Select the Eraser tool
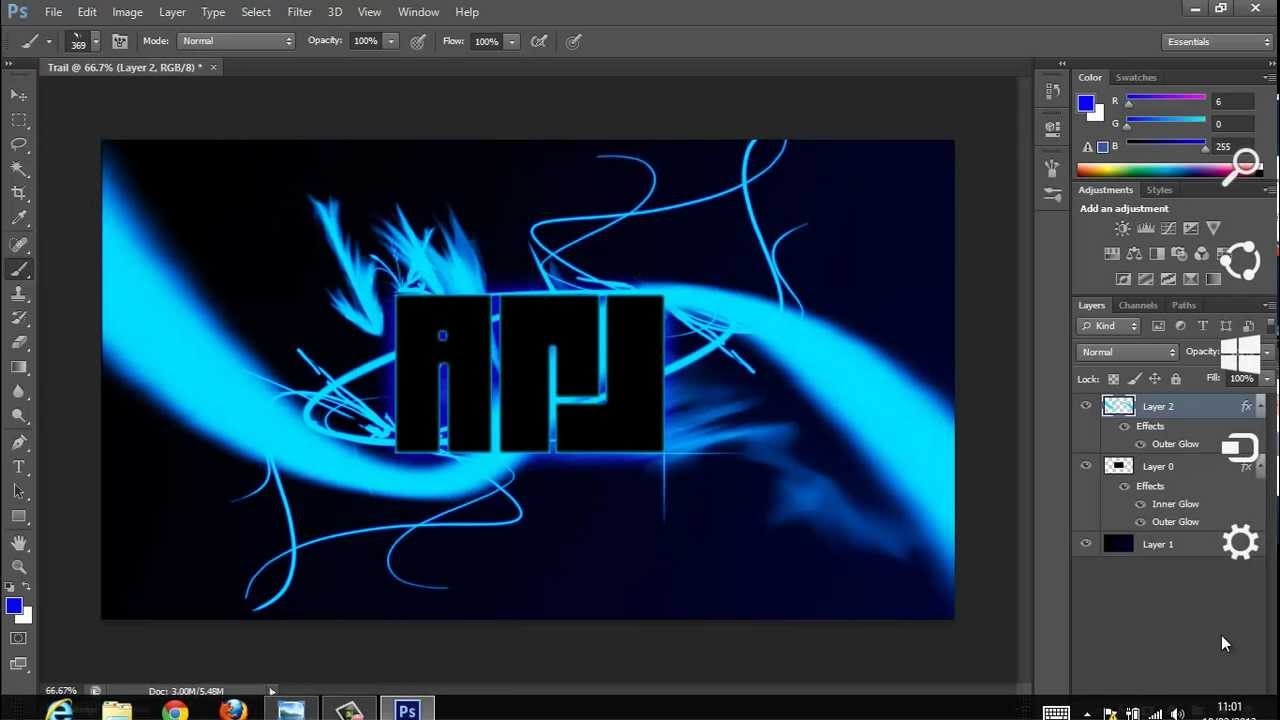1280x720 pixels. coord(19,343)
